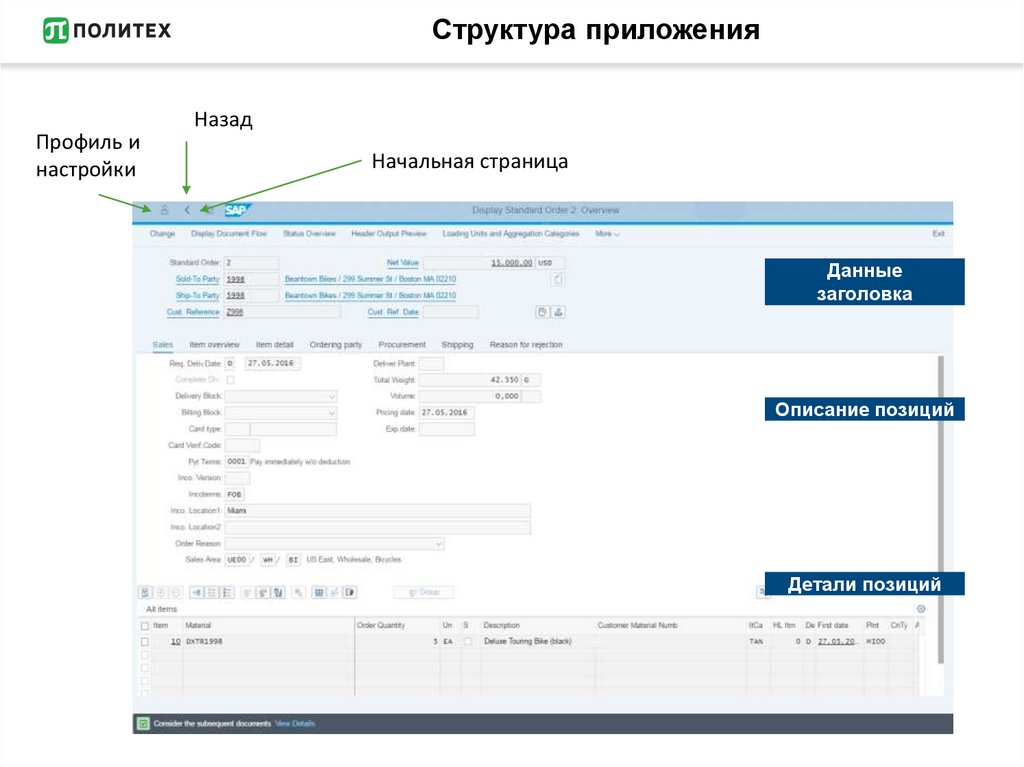Switch to the Item overview tab
This screenshot has width=1024, height=767.
[214, 345]
